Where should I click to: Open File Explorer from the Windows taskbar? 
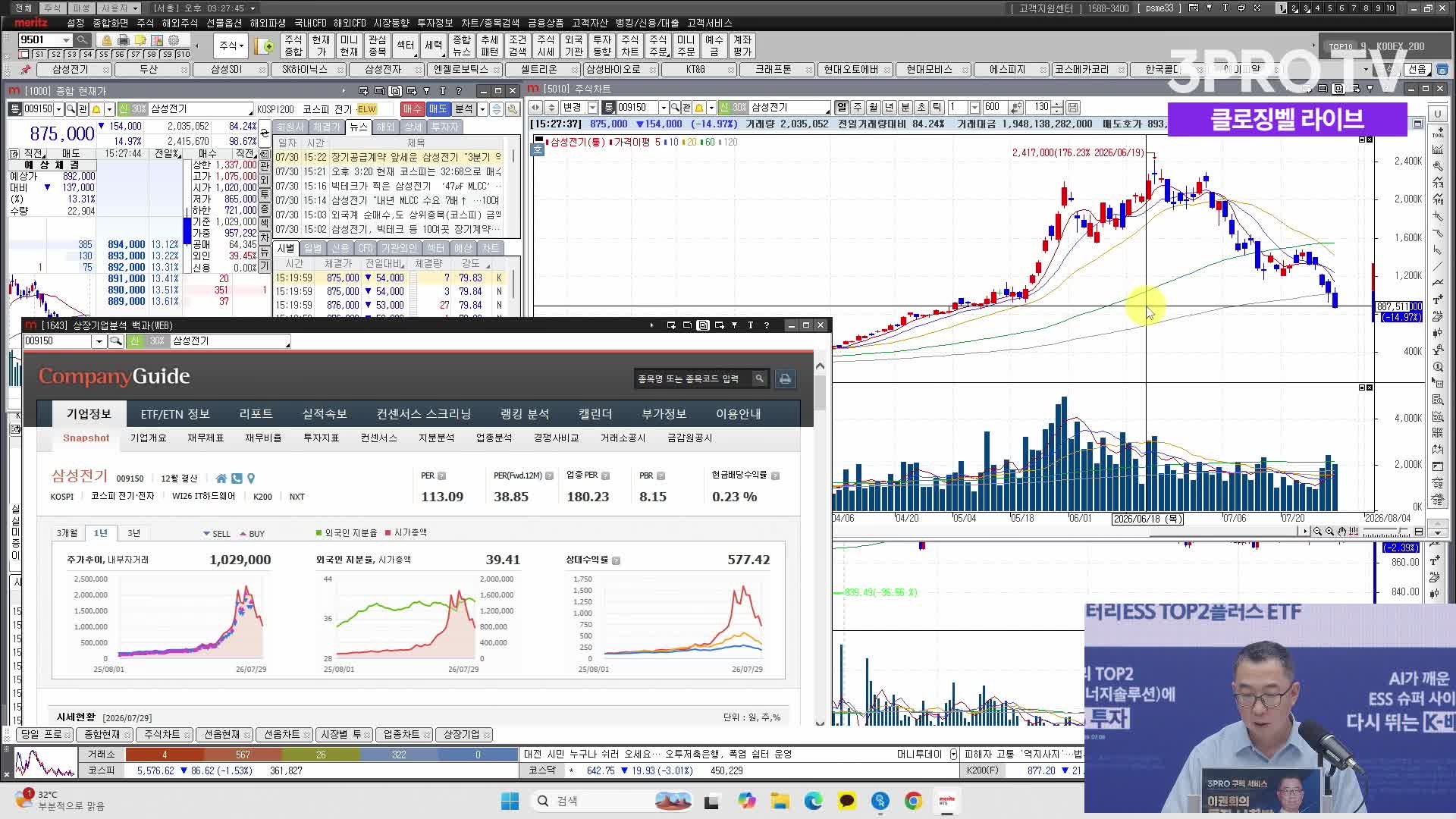coord(780,801)
